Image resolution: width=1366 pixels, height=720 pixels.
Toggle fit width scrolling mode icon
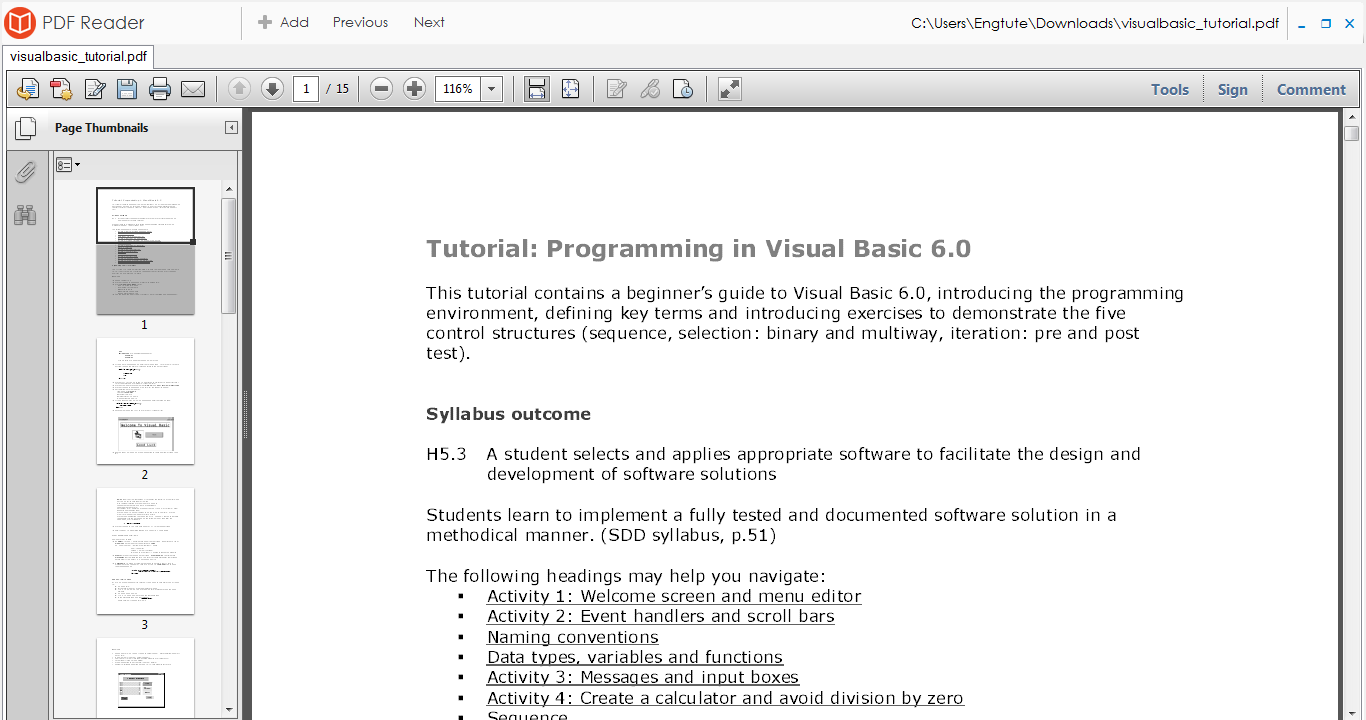tap(537, 89)
